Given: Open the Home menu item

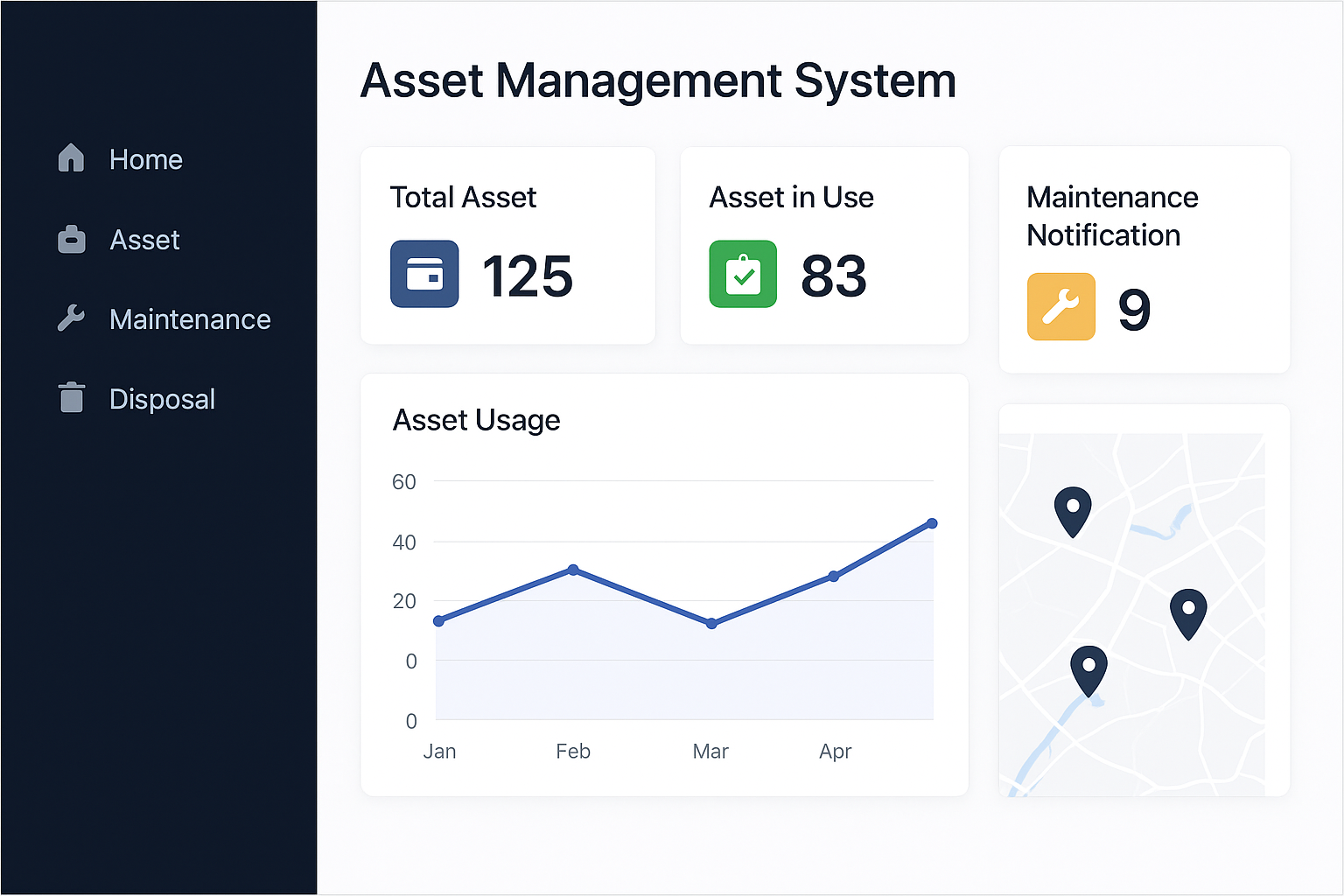Looking at the screenshot, I should (x=145, y=159).
